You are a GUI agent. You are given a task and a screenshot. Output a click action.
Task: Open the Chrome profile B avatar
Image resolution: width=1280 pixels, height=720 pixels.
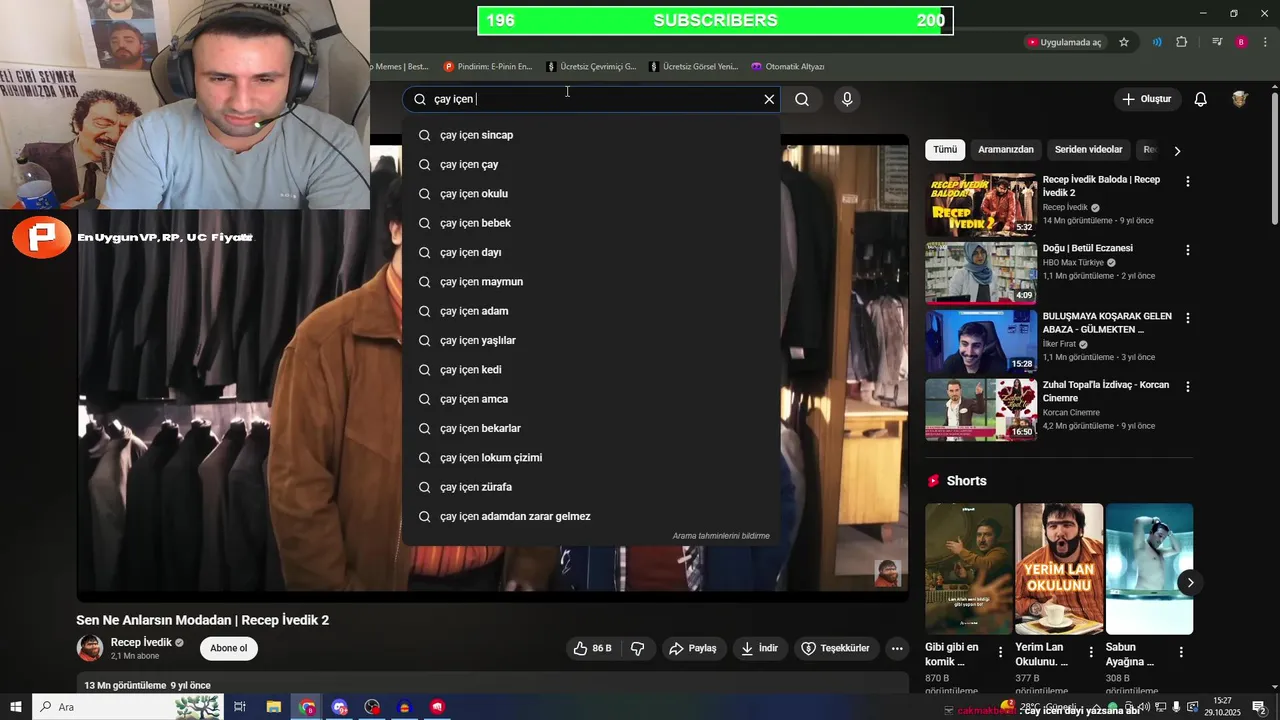pos(1241,42)
